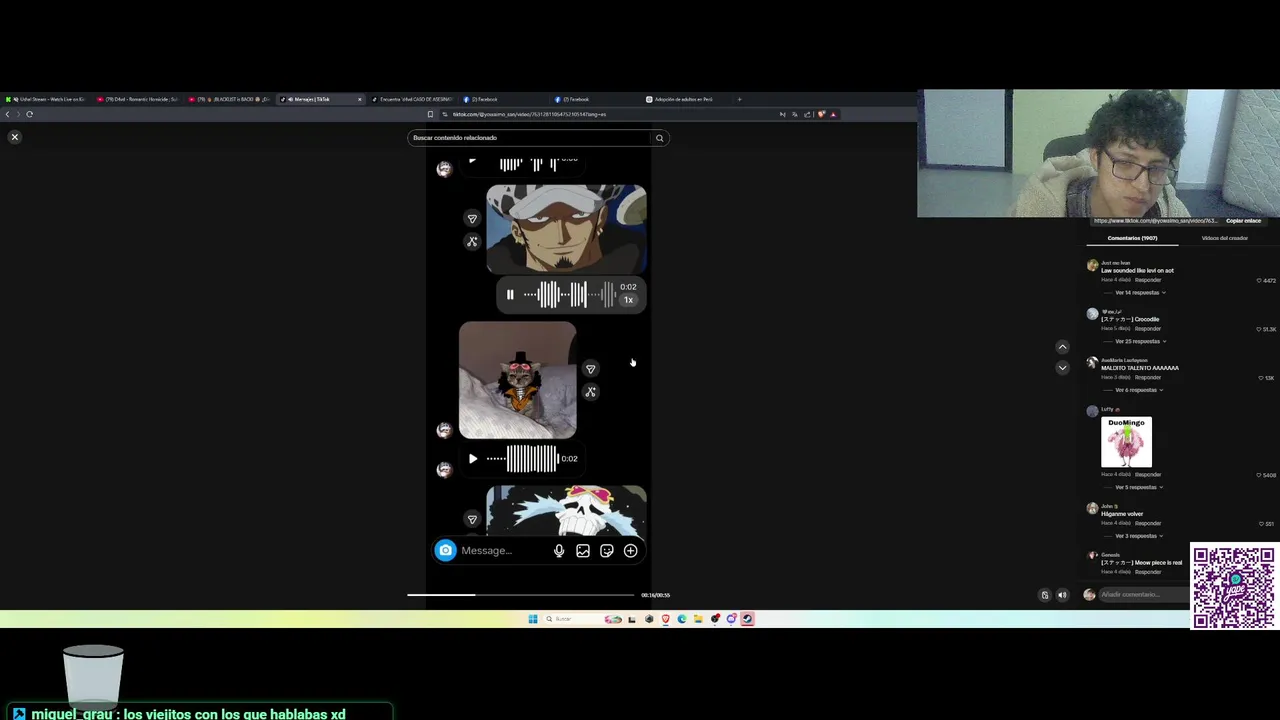This screenshot has height=720, width=1280.
Task: Switch to the Comentarios tab
Action: click(1132, 238)
